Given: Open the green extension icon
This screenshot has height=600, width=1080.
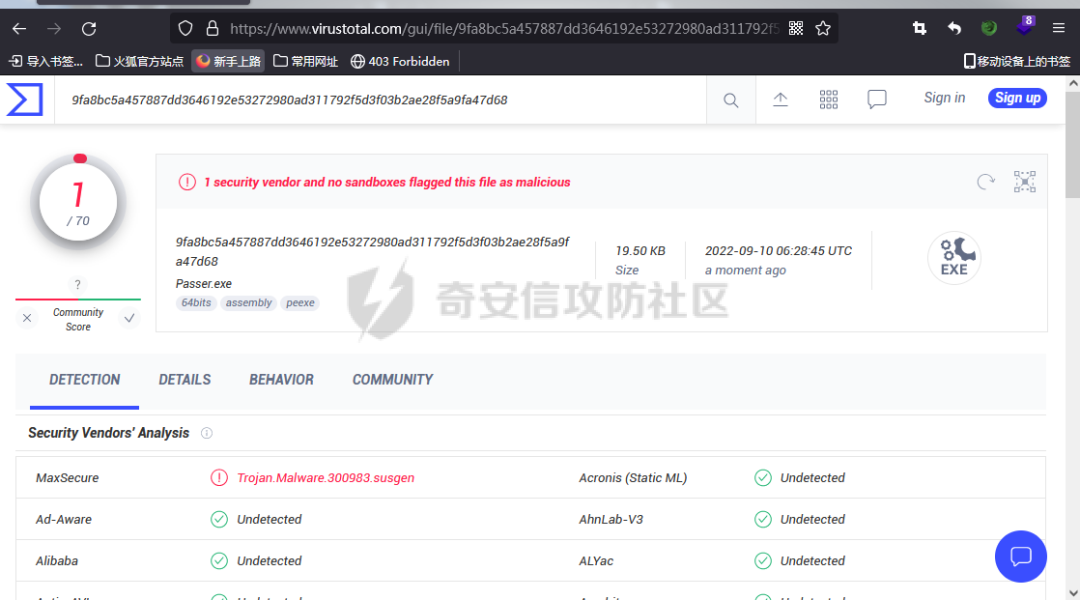Looking at the screenshot, I should click(x=988, y=28).
